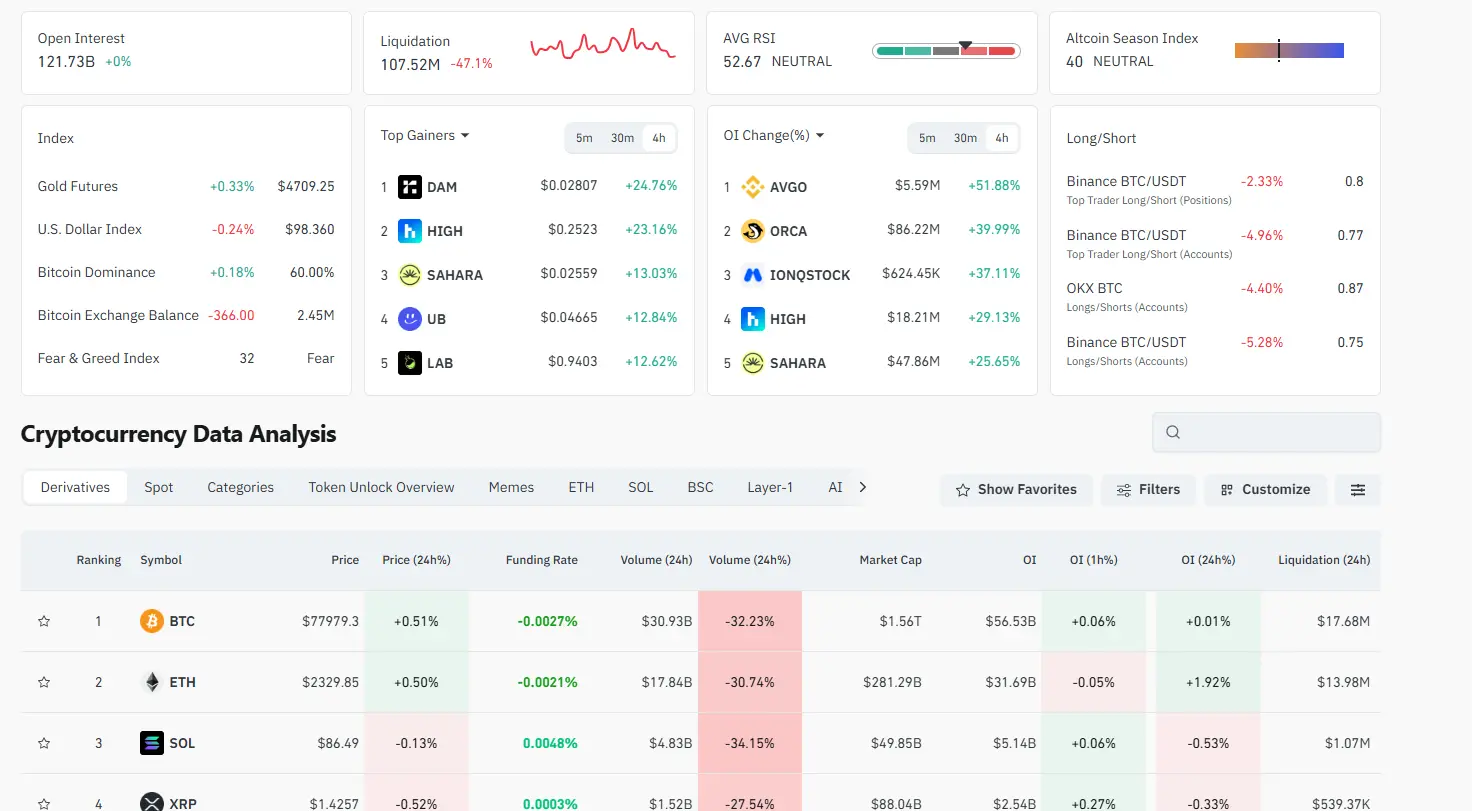This screenshot has height=811, width=1472.
Task: Click the Show Favorites button
Action: (1016, 490)
